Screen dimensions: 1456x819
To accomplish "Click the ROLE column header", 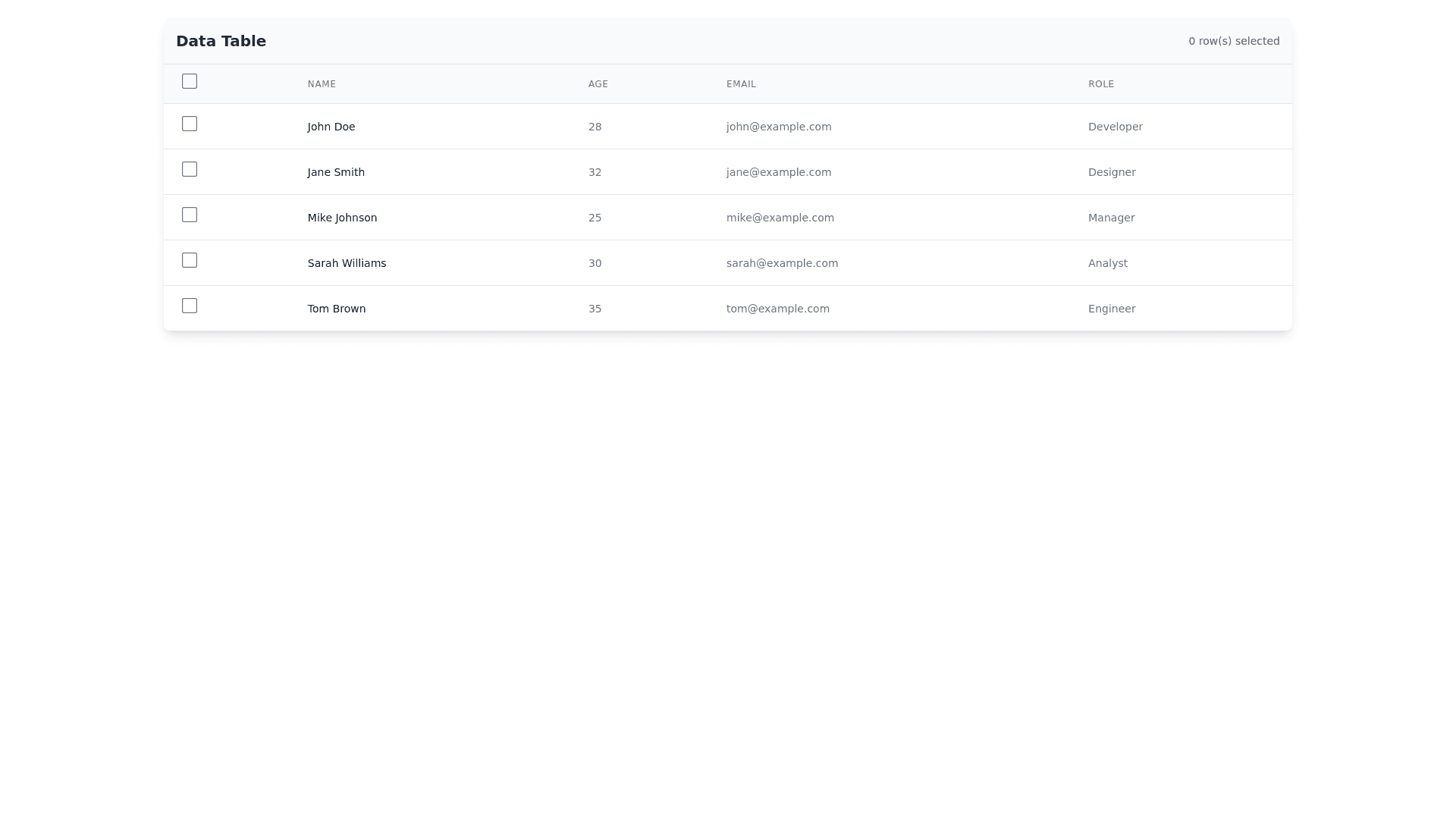I will click(x=1100, y=84).
